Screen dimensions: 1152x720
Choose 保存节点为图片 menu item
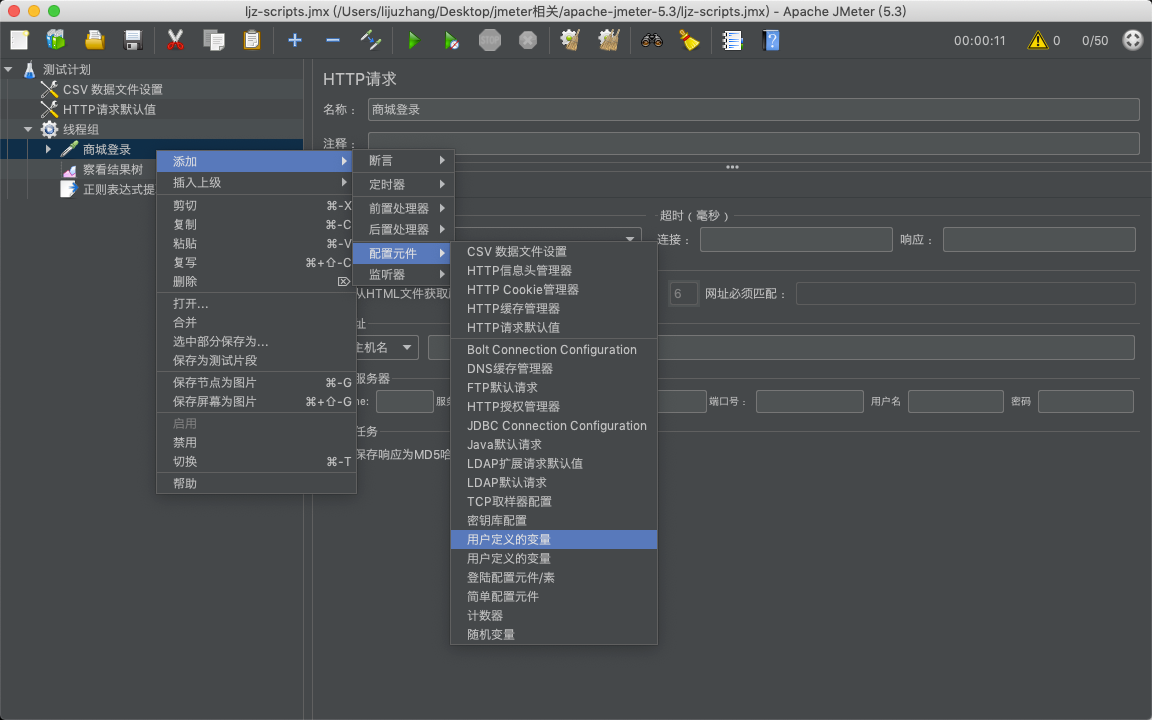[x=256, y=383]
